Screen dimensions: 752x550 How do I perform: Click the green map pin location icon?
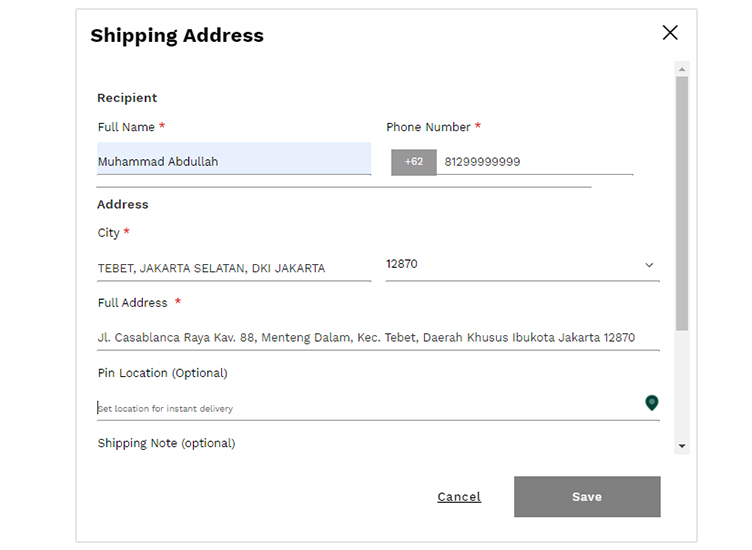pos(651,403)
